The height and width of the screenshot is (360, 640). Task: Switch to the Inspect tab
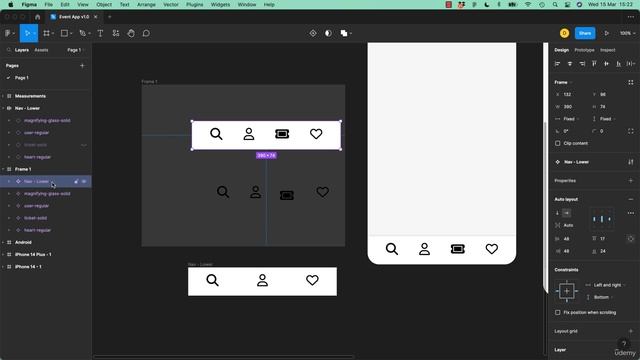click(x=607, y=50)
